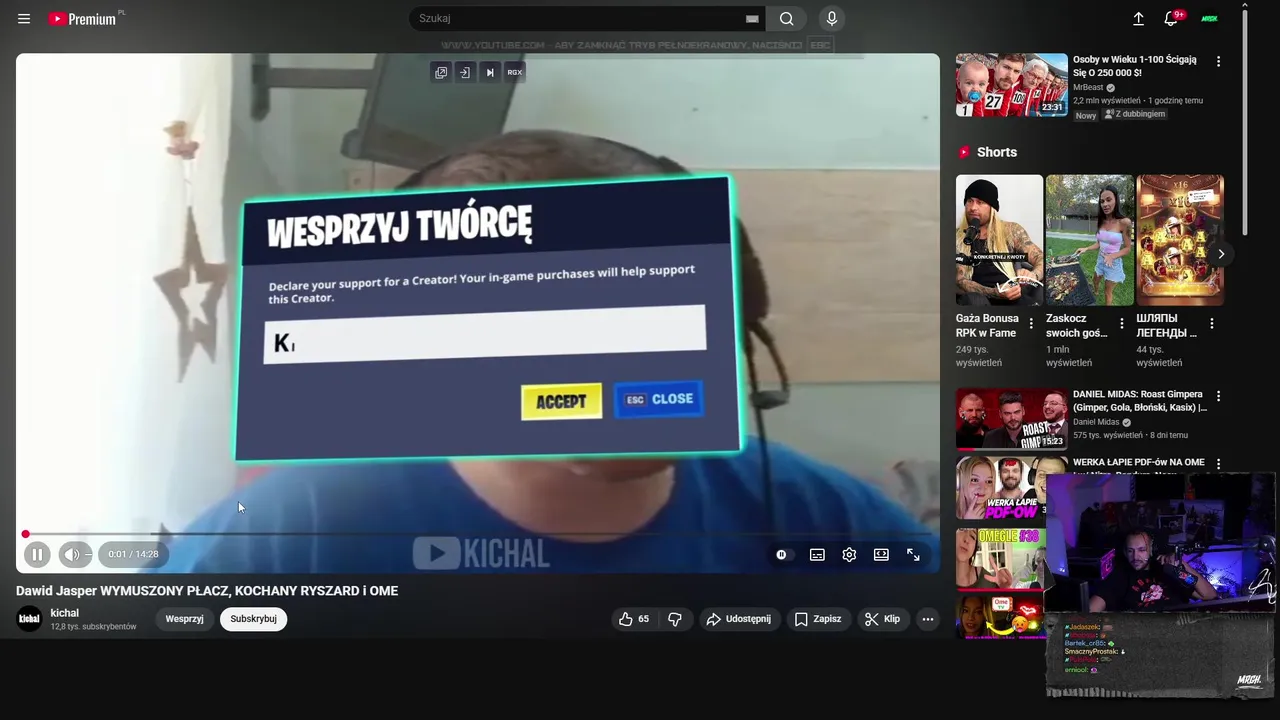
Task: Click the 0:01 / 14:28 time display
Action: pos(133,554)
